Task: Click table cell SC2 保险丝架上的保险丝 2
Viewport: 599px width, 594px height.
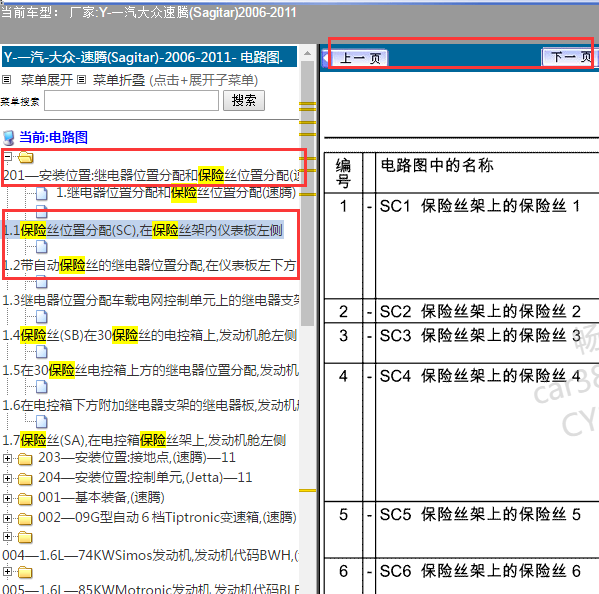Action: 487,311
